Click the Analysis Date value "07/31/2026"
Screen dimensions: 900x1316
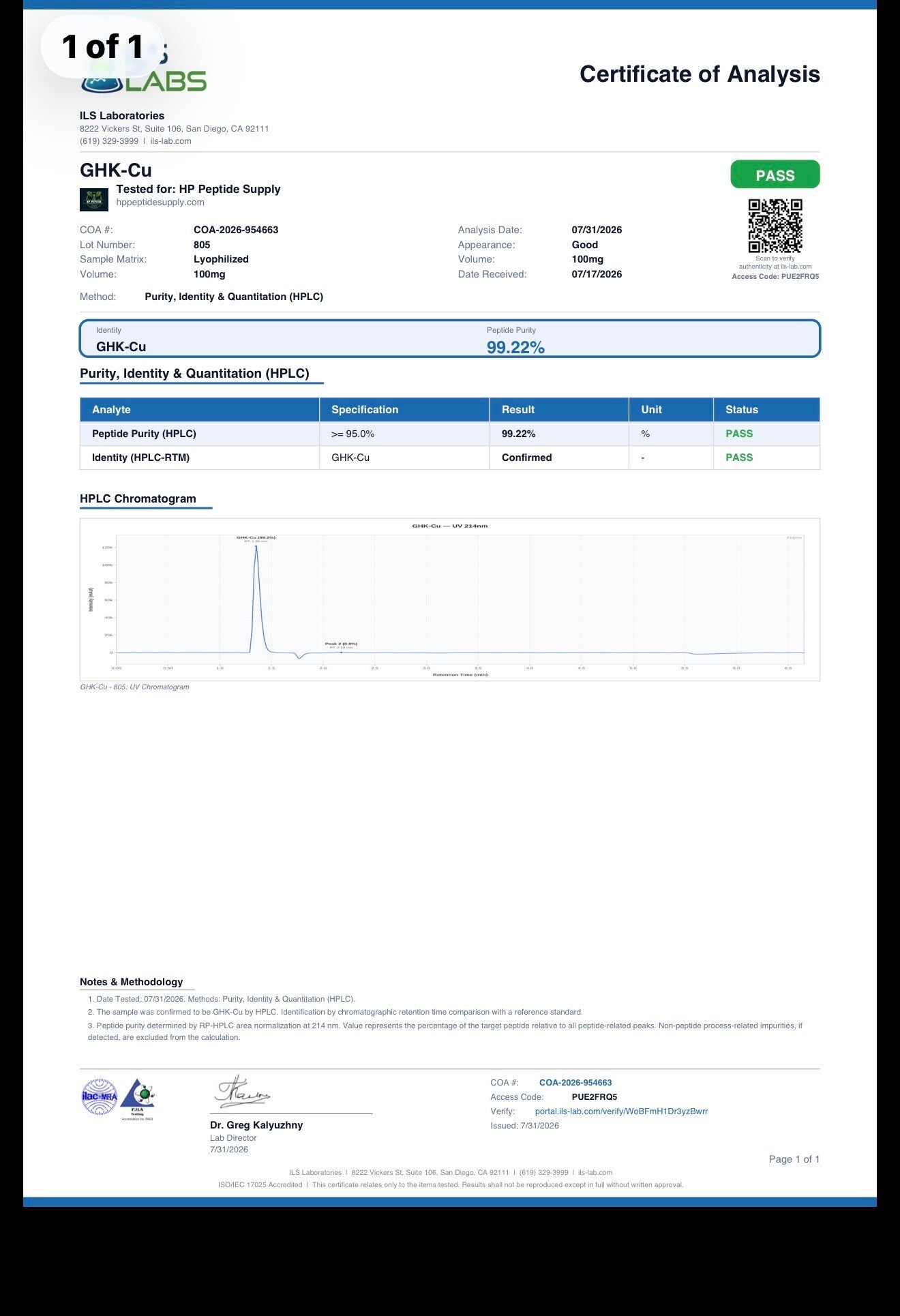597,230
